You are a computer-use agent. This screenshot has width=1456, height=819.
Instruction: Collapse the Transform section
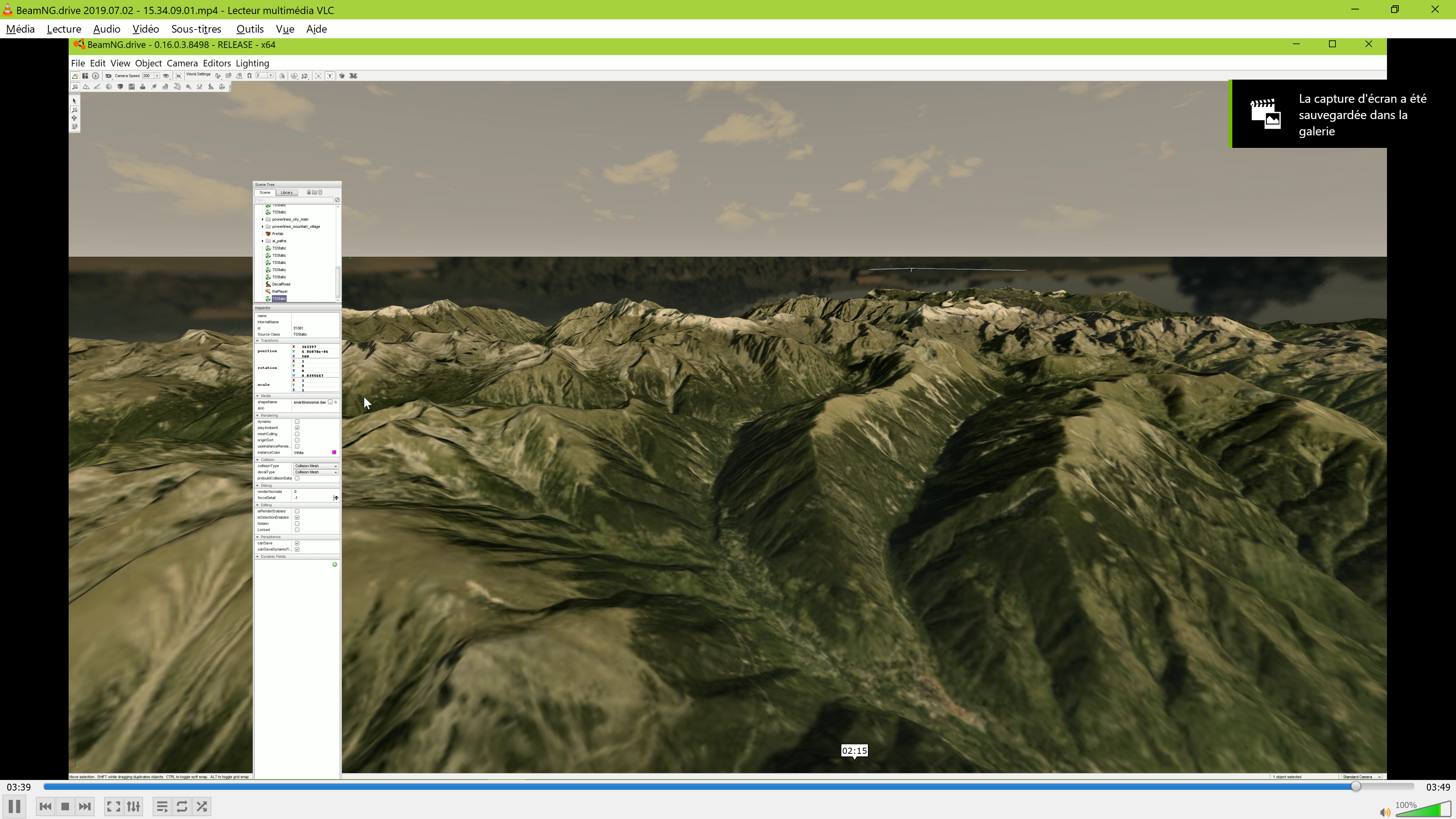(x=258, y=341)
